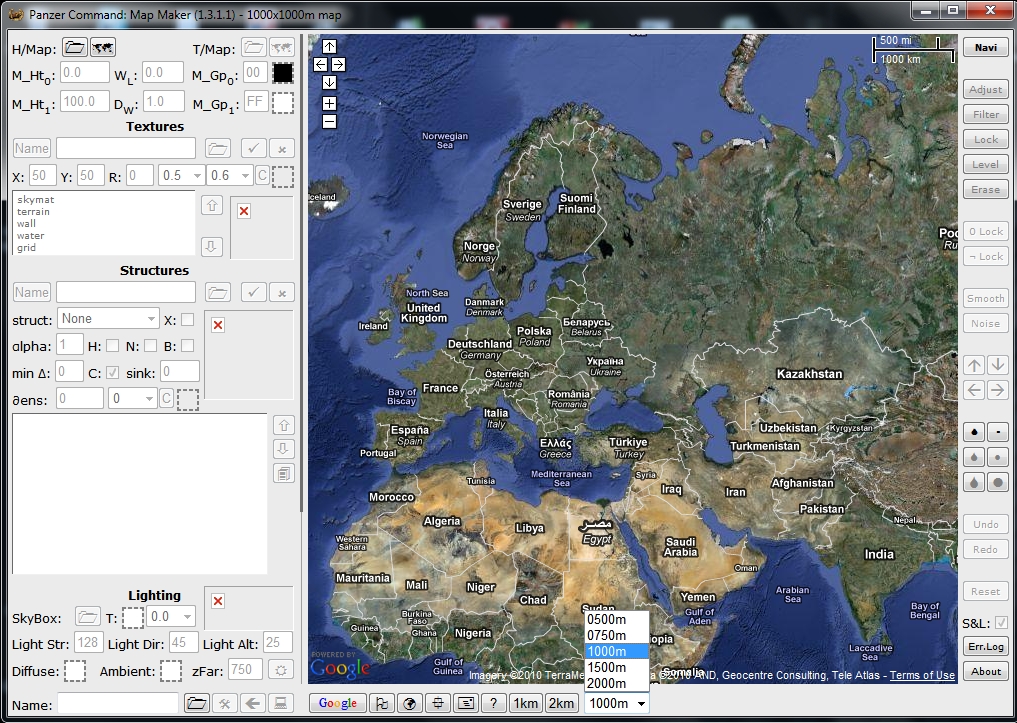This screenshot has height=723, width=1017.
Task: Browse for a texture file in the Textures section
Action: point(217,148)
